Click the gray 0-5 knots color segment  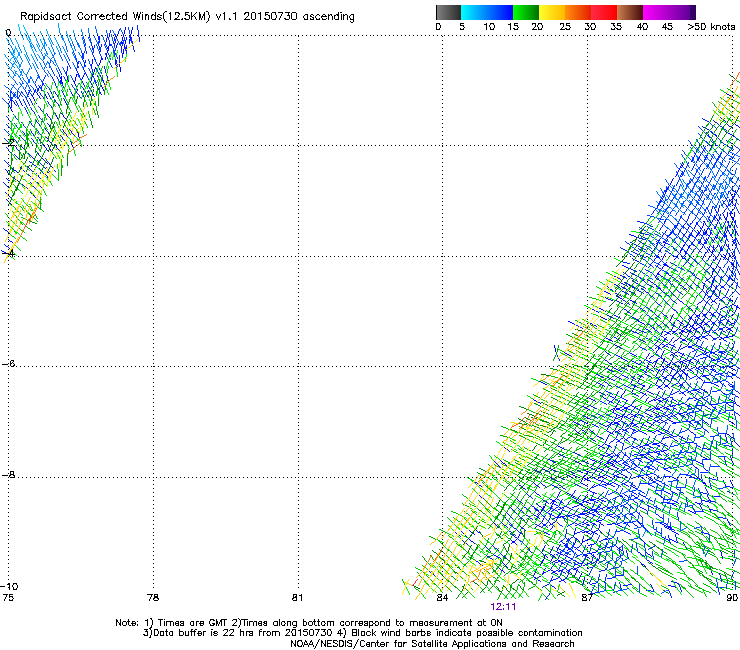coord(448,12)
